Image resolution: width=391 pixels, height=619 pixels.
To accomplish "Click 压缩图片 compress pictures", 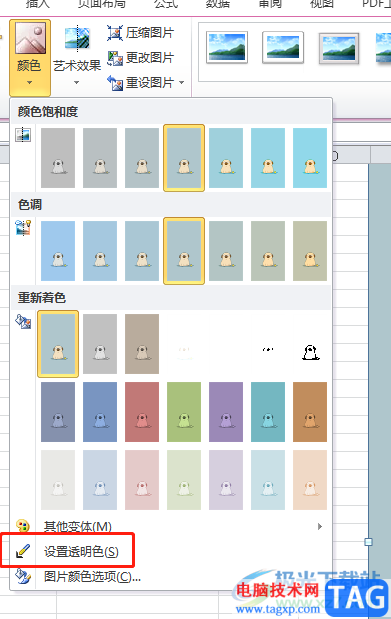I will (x=141, y=33).
